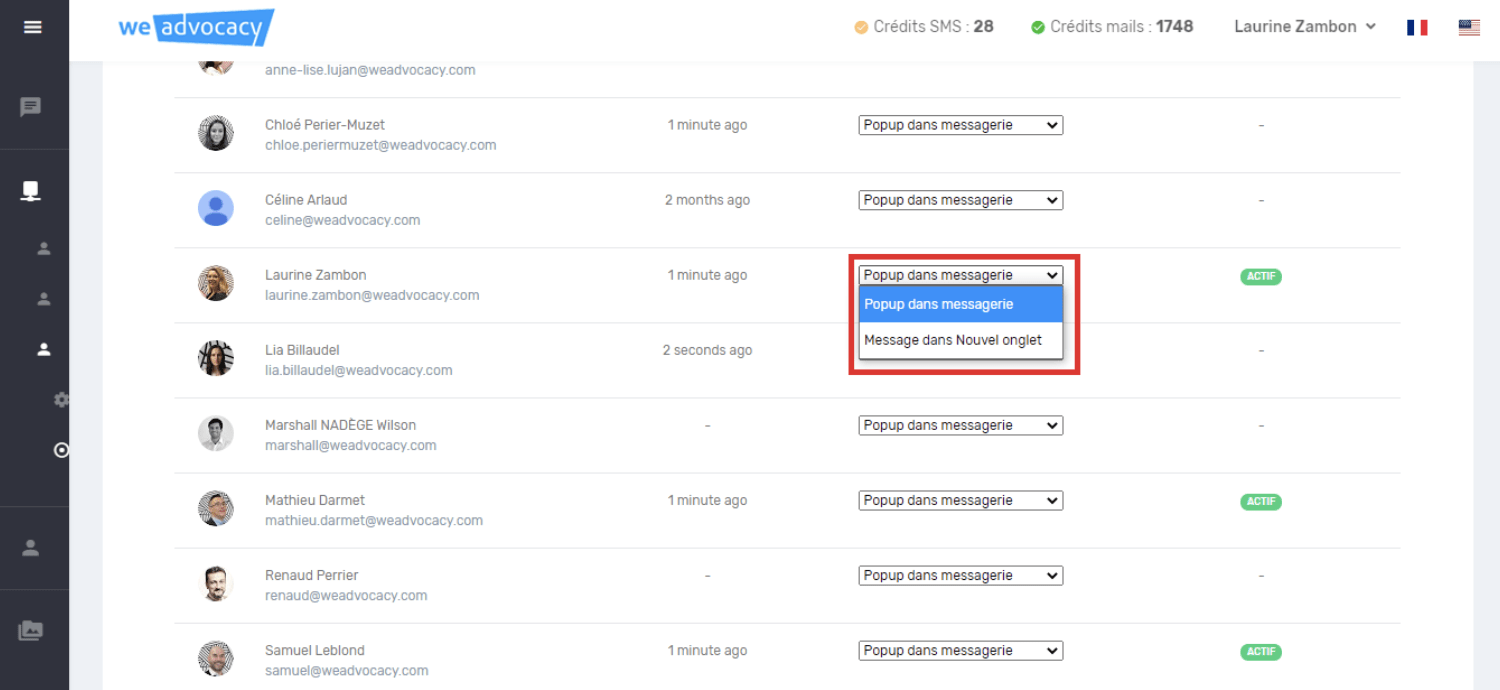This screenshot has width=1500, height=690.
Task: Choose 'Popup dans messagerie' in open list
Action: click(x=961, y=304)
